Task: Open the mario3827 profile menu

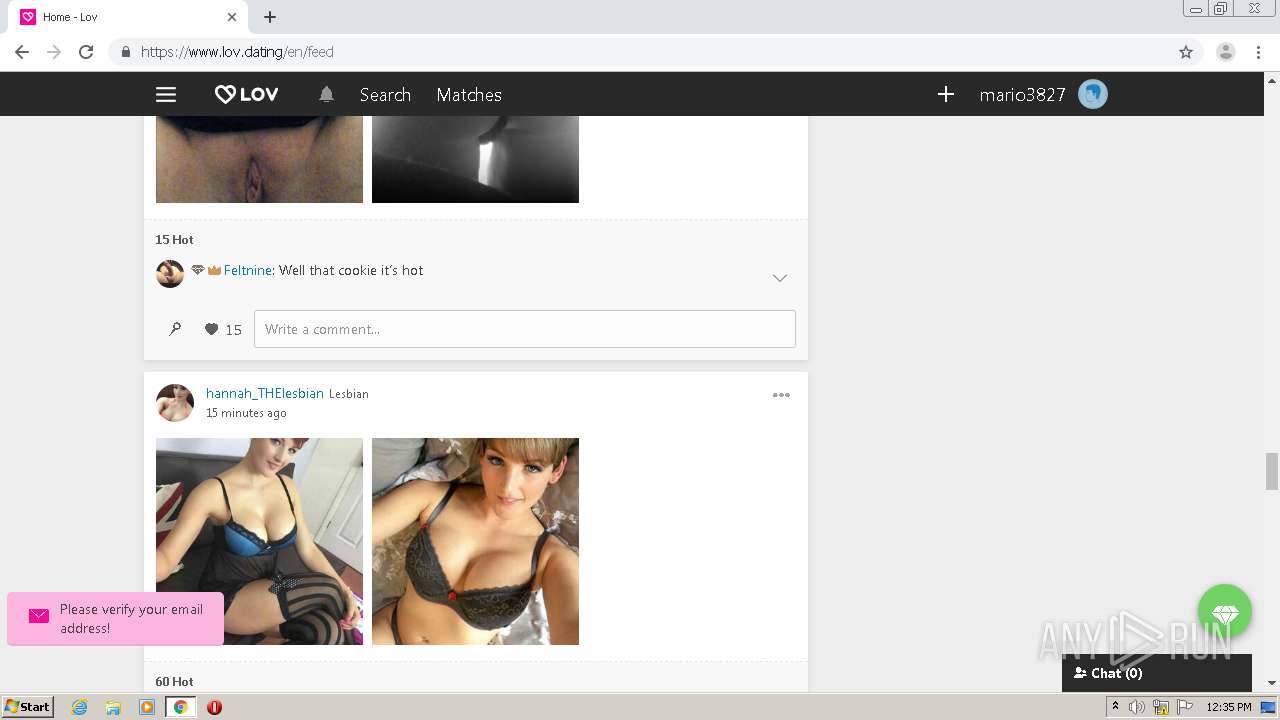Action: tap(1022, 95)
